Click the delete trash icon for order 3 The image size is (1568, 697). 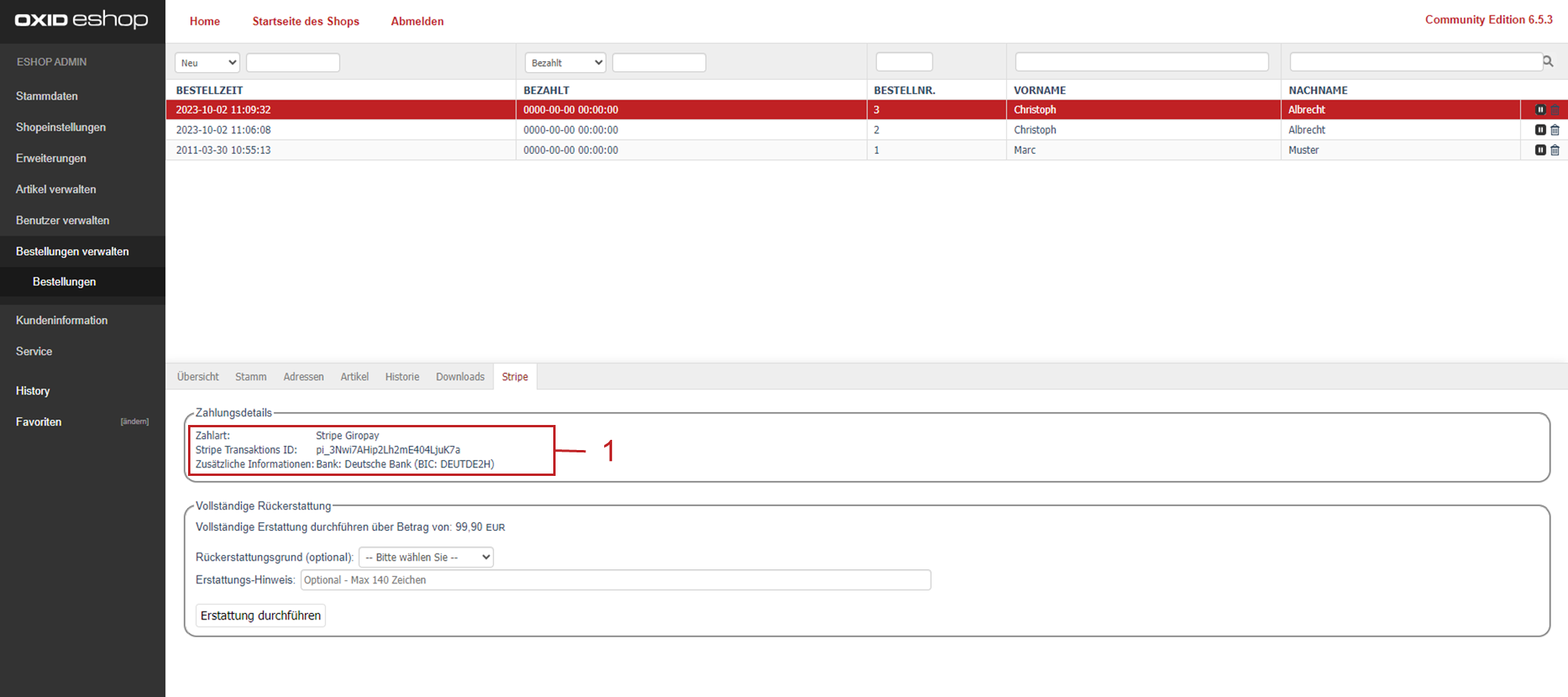[1555, 110]
